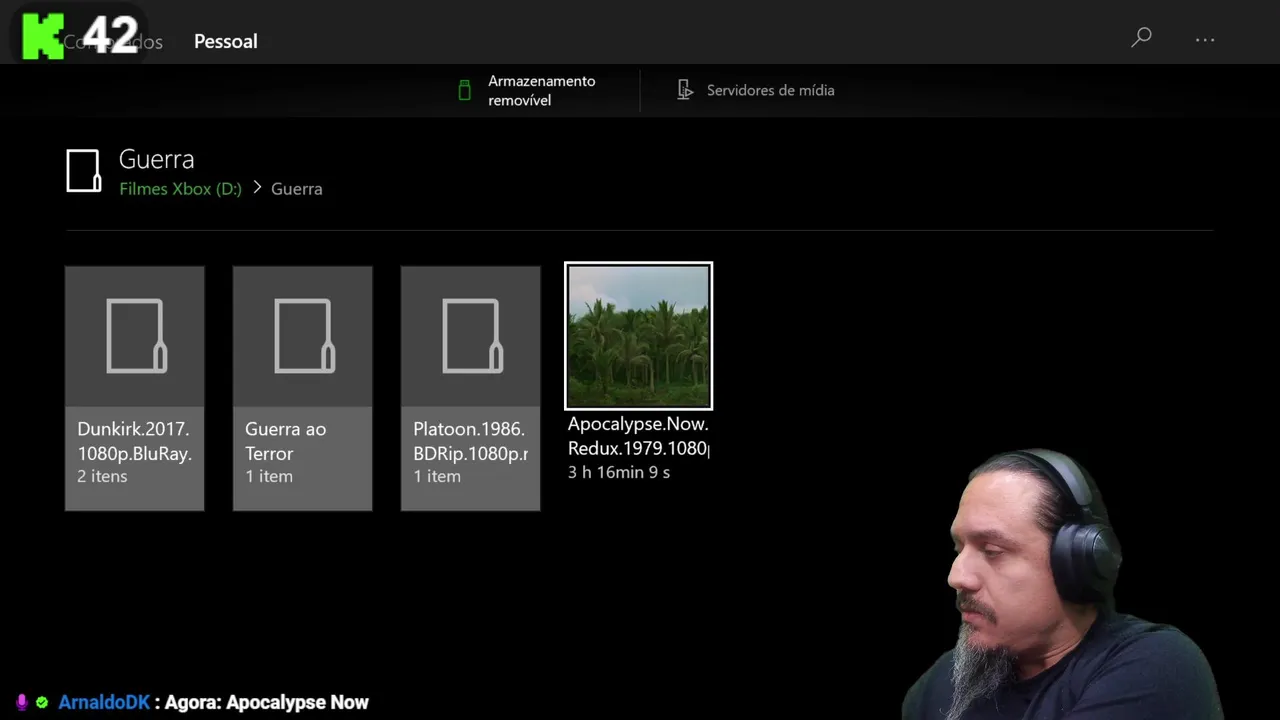Image resolution: width=1280 pixels, height=720 pixels.
Task: Go back to Filmes Xbox (D:) breadcrumb
Action: click(180, 188)
